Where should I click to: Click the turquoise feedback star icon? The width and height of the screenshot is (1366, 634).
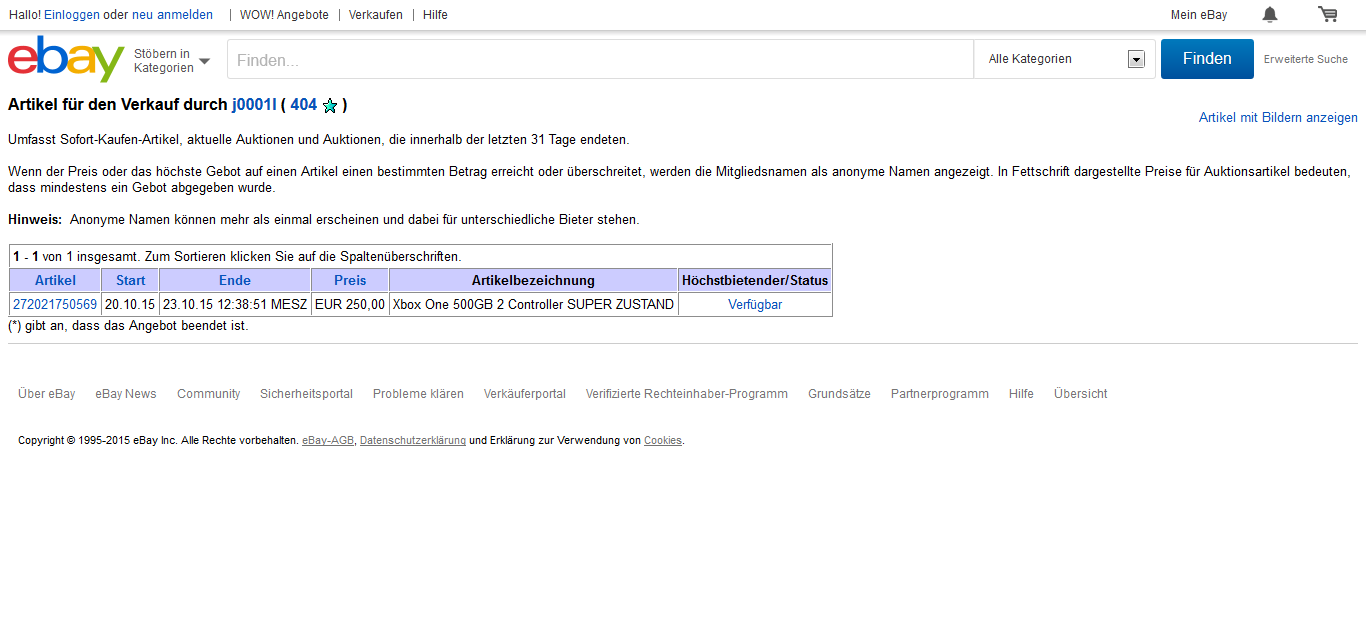tap(330, 105)
